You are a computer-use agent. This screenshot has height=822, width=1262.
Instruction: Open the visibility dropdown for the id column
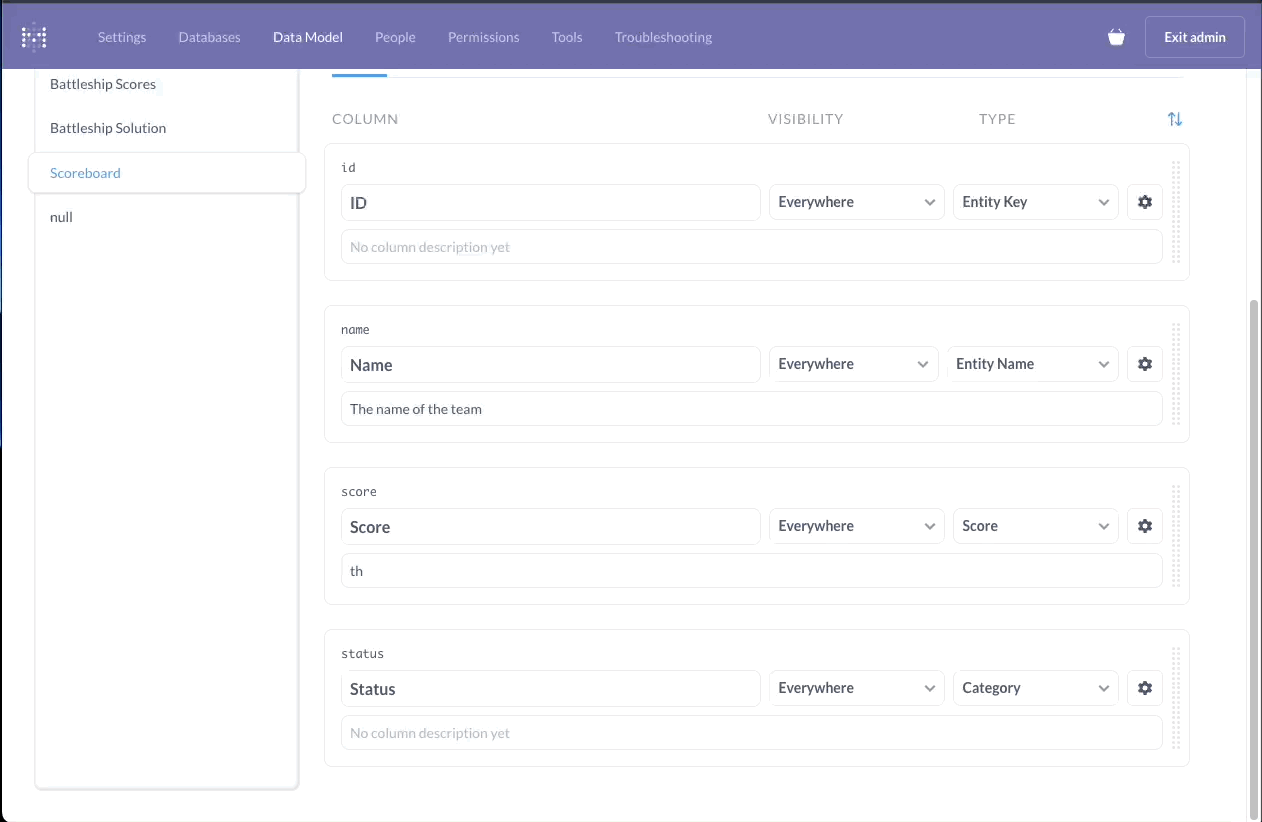856,201
